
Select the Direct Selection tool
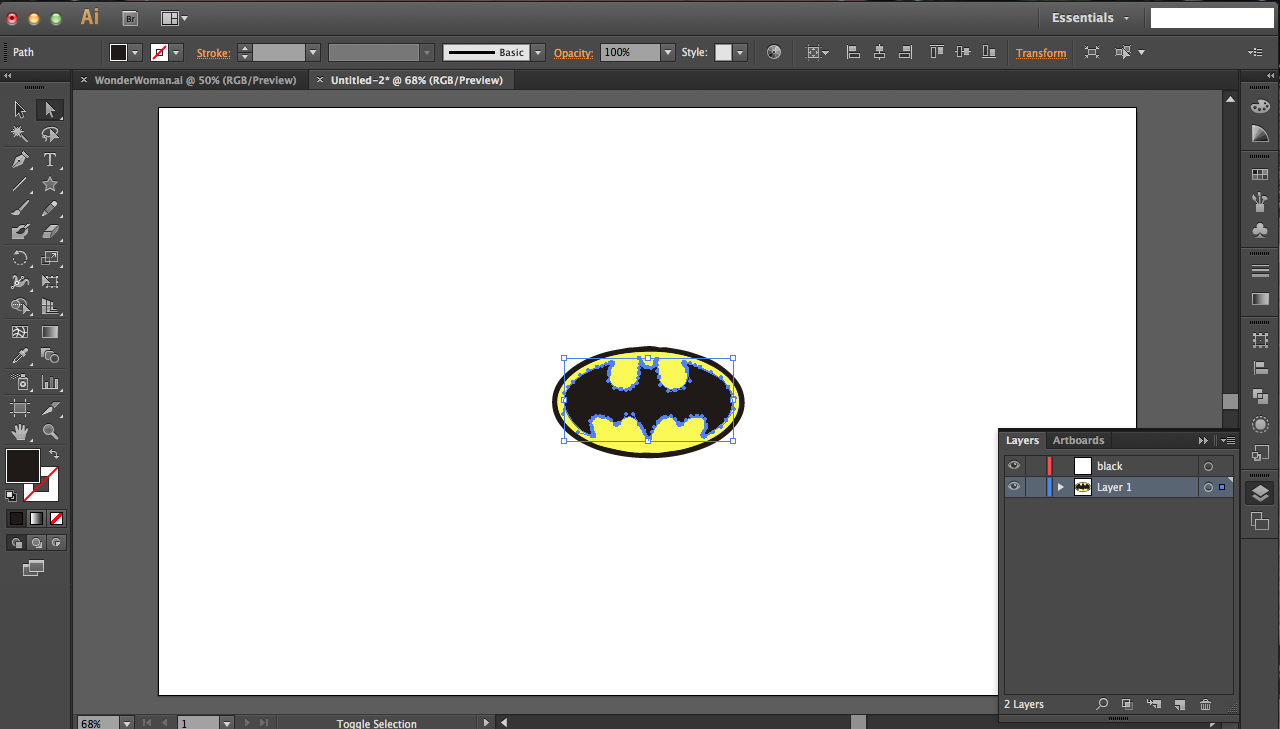click(x=50, y=110)
